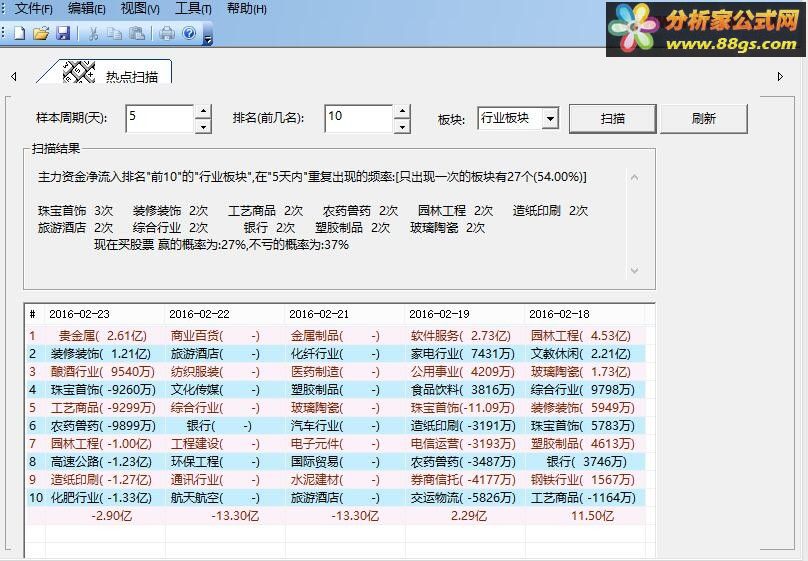Open the toolbar options overflow arrow
Screen dimensions: 808x561
[208, 39]
